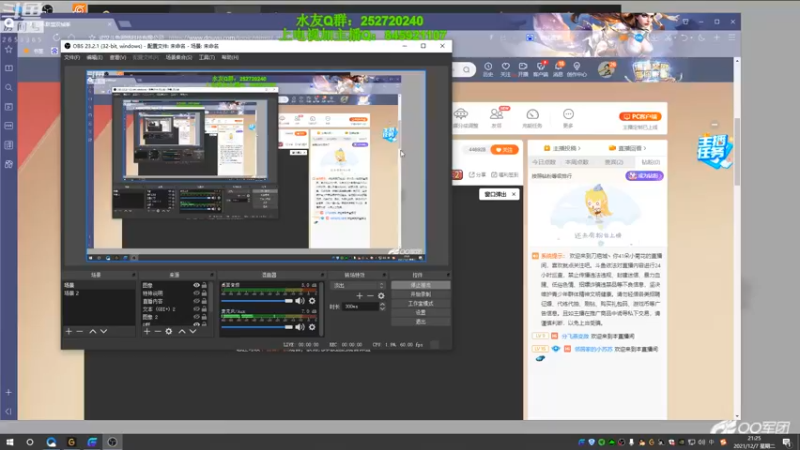
Task: Open 关注 heart icon in page header
Action: [506, 69]
